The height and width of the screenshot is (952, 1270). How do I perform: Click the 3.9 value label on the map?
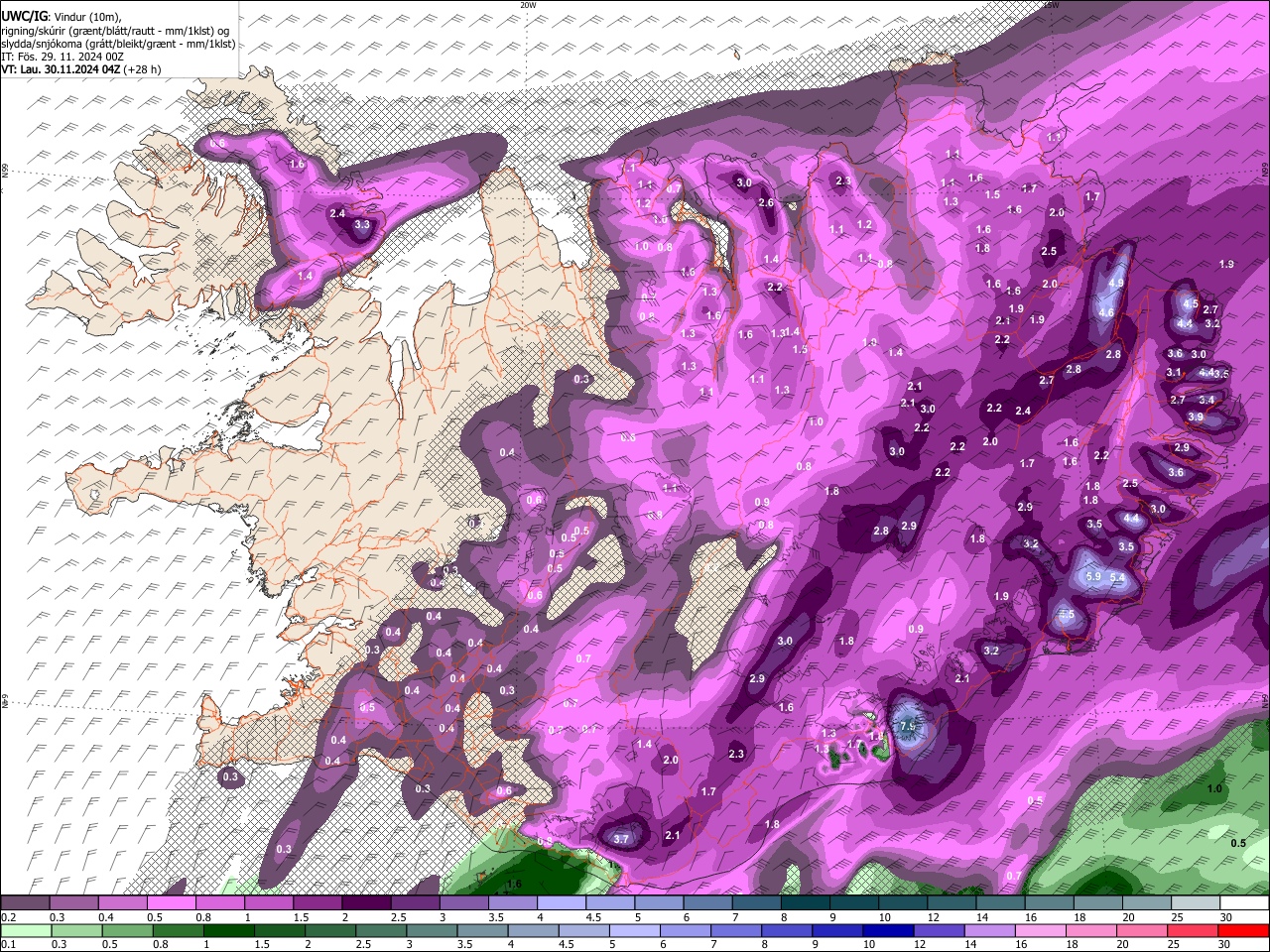pos(1196,417)
